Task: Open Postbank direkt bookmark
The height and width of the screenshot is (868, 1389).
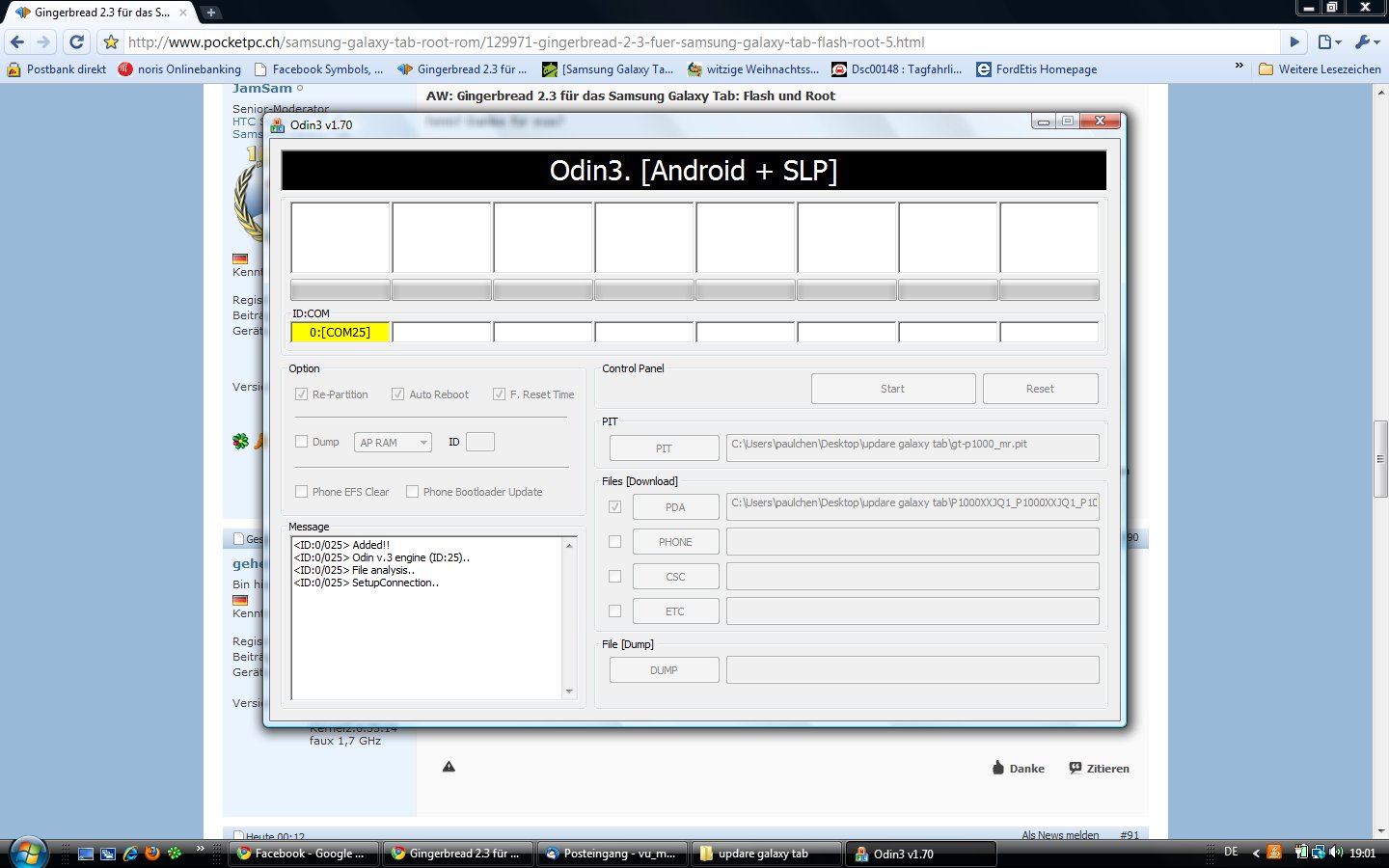Action: [57, 69]
